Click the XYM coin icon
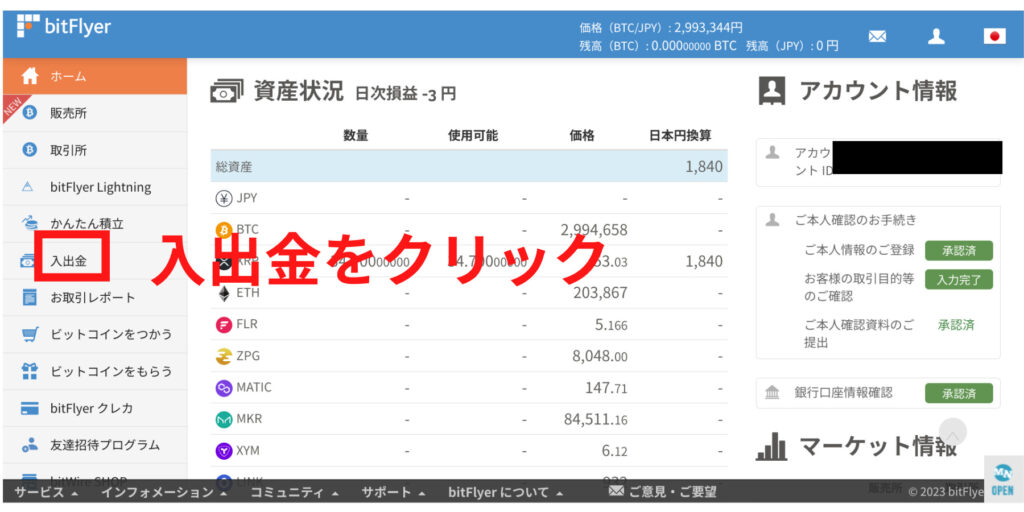 click(x=224, y=451)
